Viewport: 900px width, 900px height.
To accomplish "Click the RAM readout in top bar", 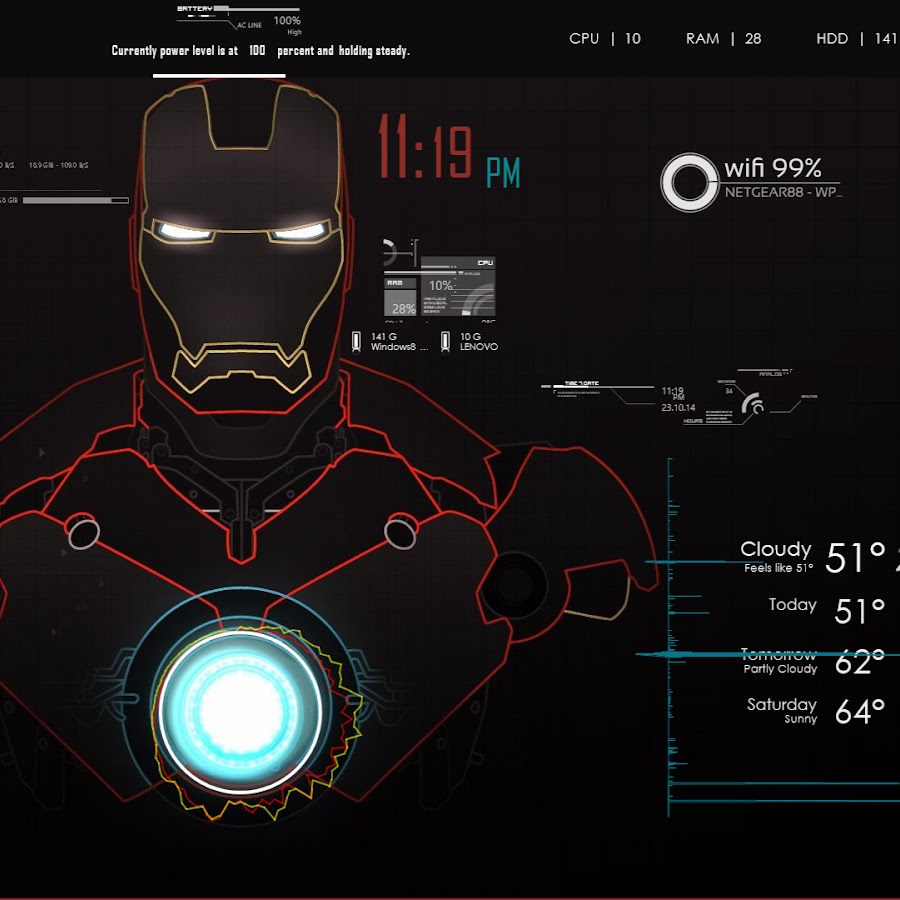I will [x=723, y=38].
